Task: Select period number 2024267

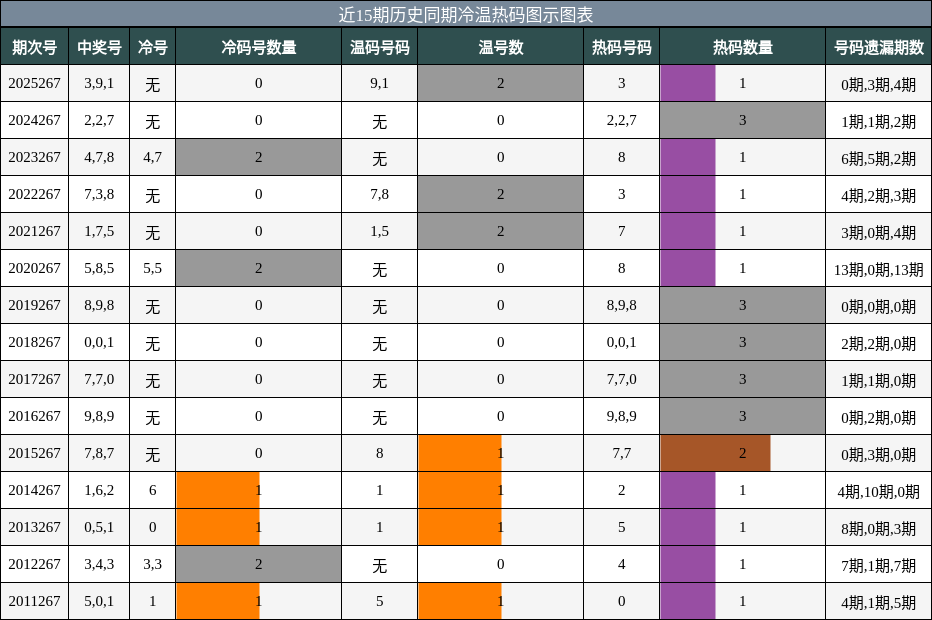Action: [x=34, y=120]
